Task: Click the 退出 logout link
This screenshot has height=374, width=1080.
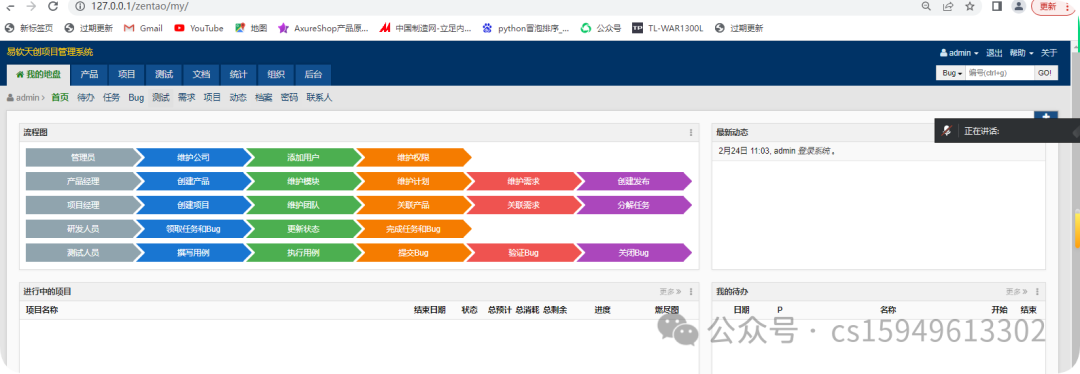Action: (x=994, y=53)
